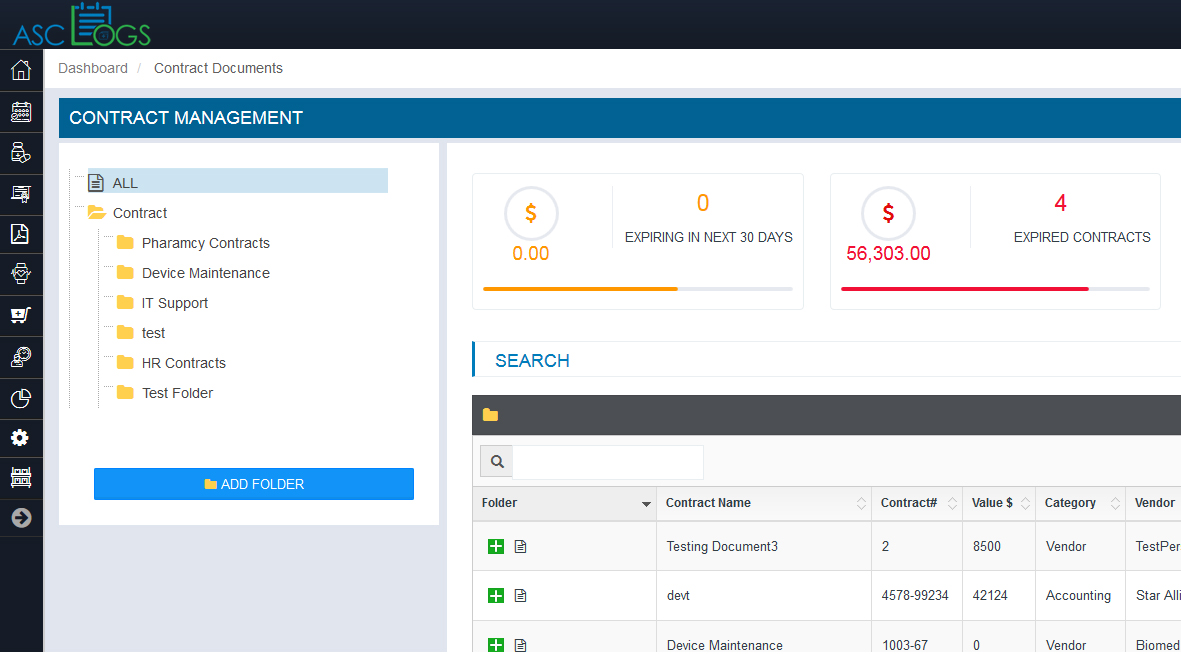The image size is (1181, 654).
Task: Click the calendar icon in sidebar
Action: pos(21,112)
